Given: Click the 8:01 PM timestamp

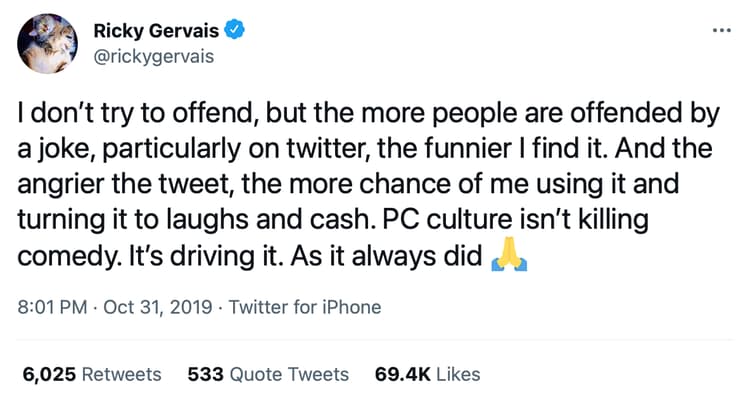Looking at the screenshot, I should point(52,307).
